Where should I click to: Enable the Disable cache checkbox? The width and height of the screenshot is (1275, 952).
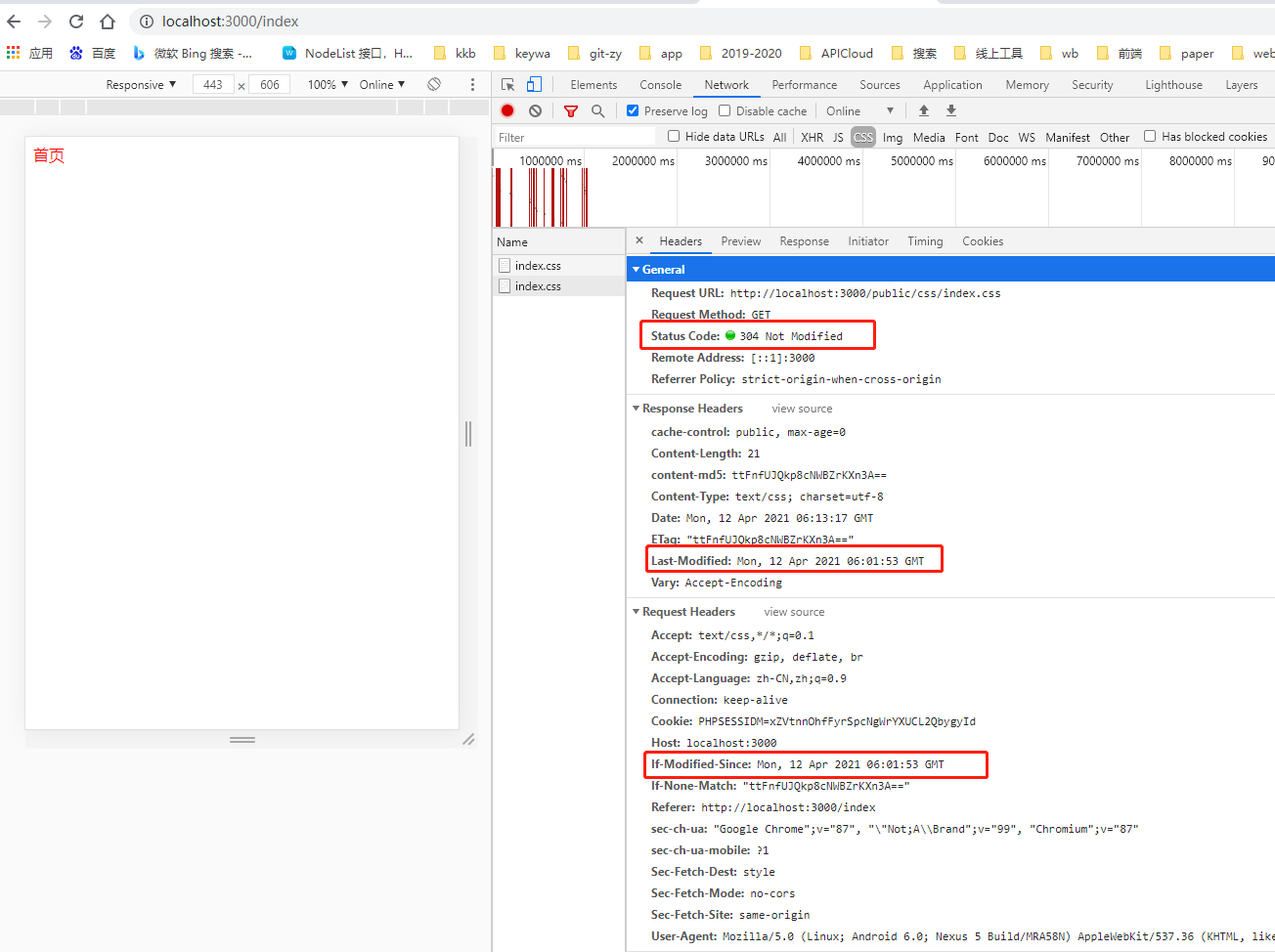tap(725, 110)
